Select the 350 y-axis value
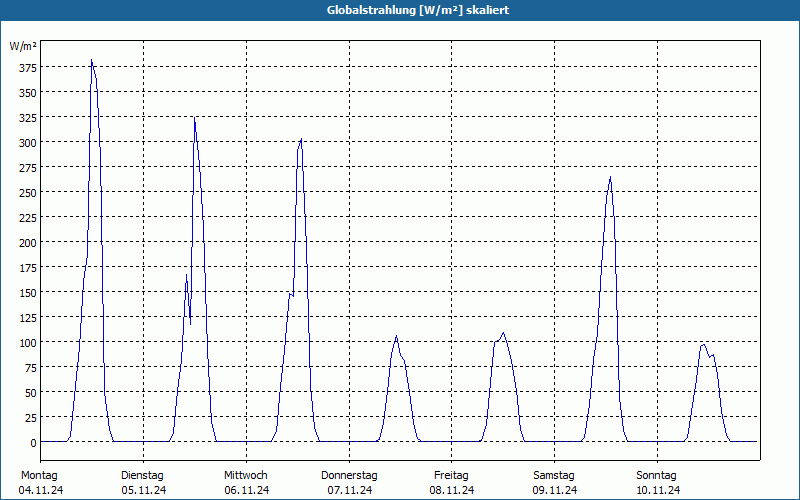800x500 pixels. click(x=28, y=93)
